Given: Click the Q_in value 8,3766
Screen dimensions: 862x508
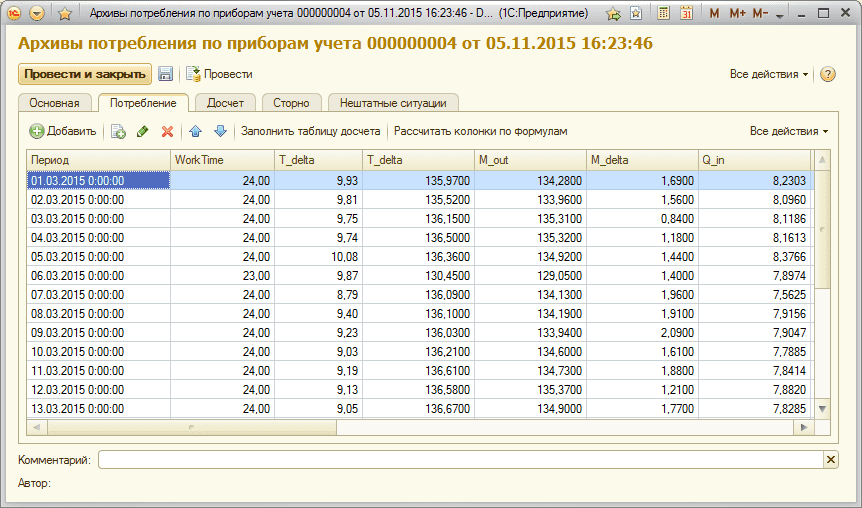Looking at the screenshot, I should click(x=754, y=257).
